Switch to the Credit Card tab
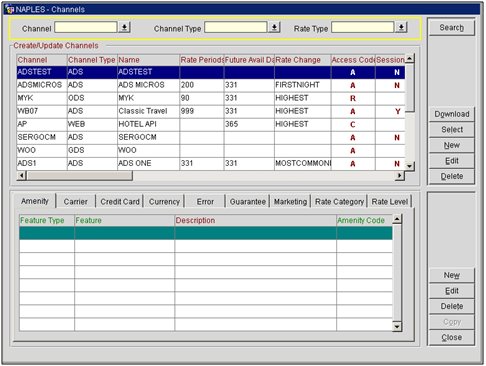486x366 pixels. coord(120,202)
